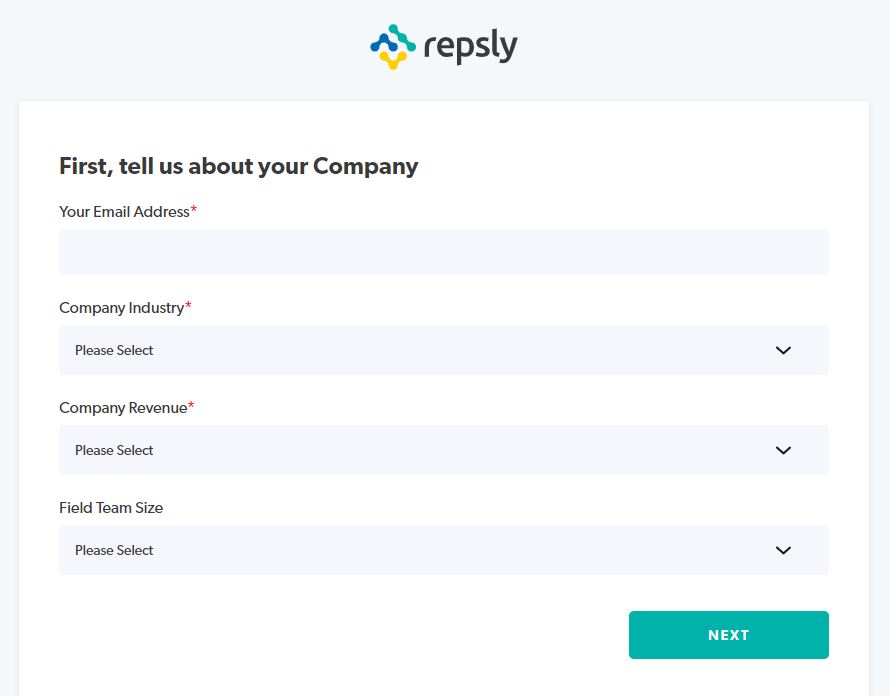
Task: Click the Company Revenue chevron arrow
Action: click(783, 450)
